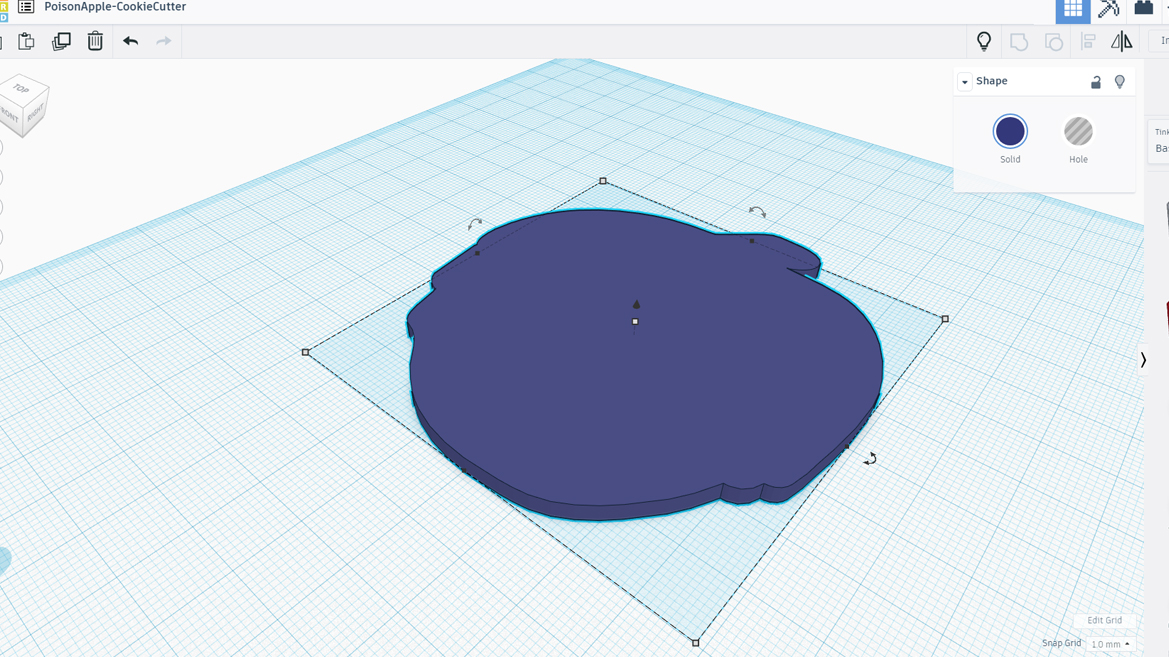Expand the right shapes panel chevron
The width and height of the screenshot is (1169, 657).
coord(1143,360)
